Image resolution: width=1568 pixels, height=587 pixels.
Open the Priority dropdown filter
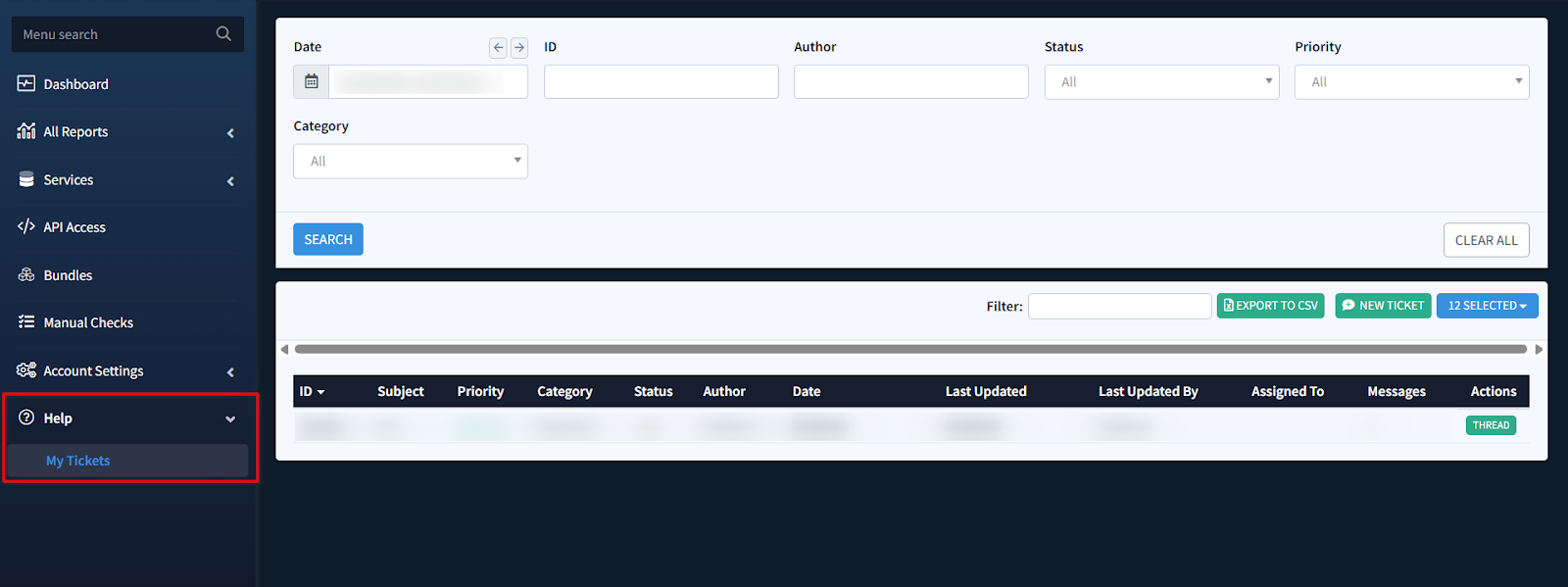click(1411, 82)
